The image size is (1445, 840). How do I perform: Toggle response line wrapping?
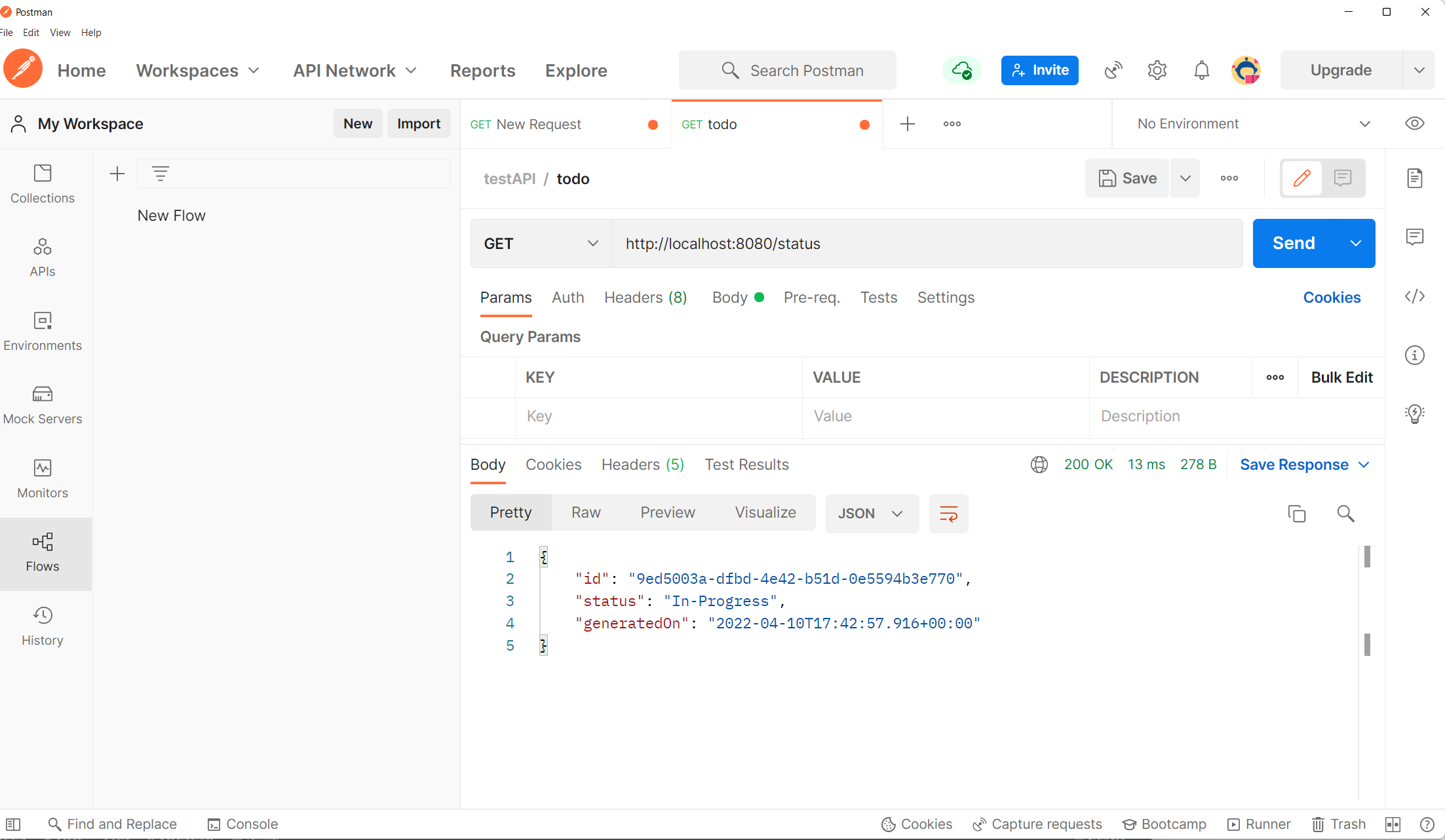coord(948,514)
